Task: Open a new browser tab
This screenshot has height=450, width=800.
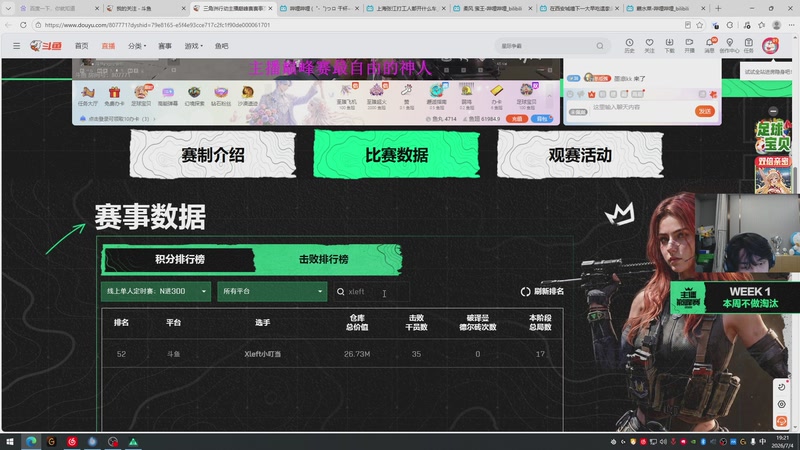Action: pos(718,8)
